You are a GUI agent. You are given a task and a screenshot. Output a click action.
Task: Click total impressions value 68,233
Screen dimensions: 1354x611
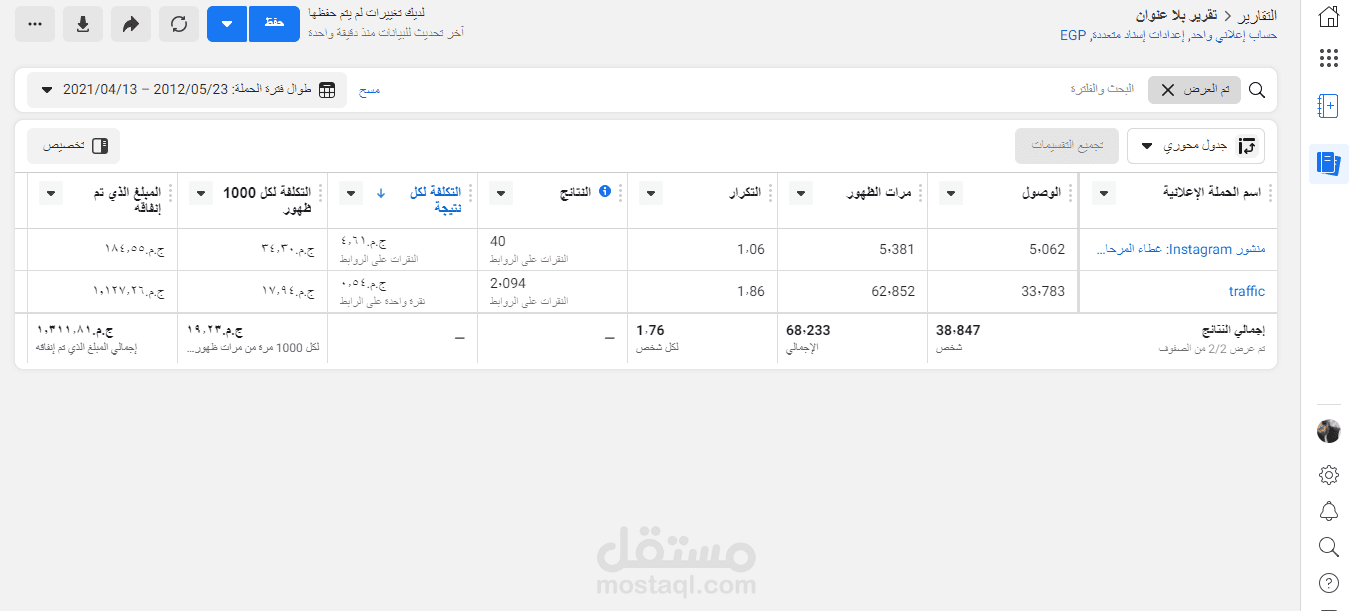808,330
